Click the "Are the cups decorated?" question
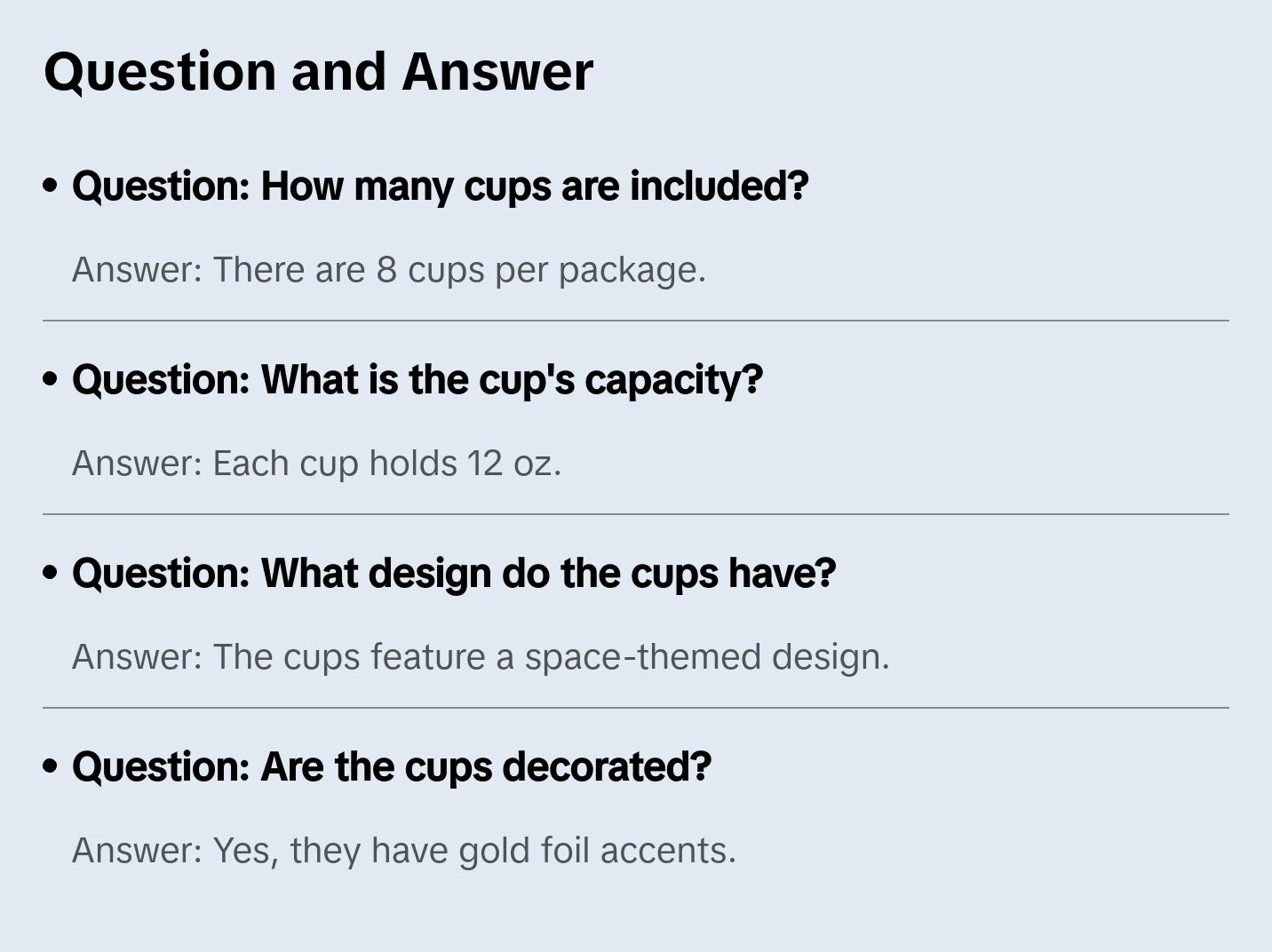The height and width of the screenshot is (952, 1272). (392, 767)
